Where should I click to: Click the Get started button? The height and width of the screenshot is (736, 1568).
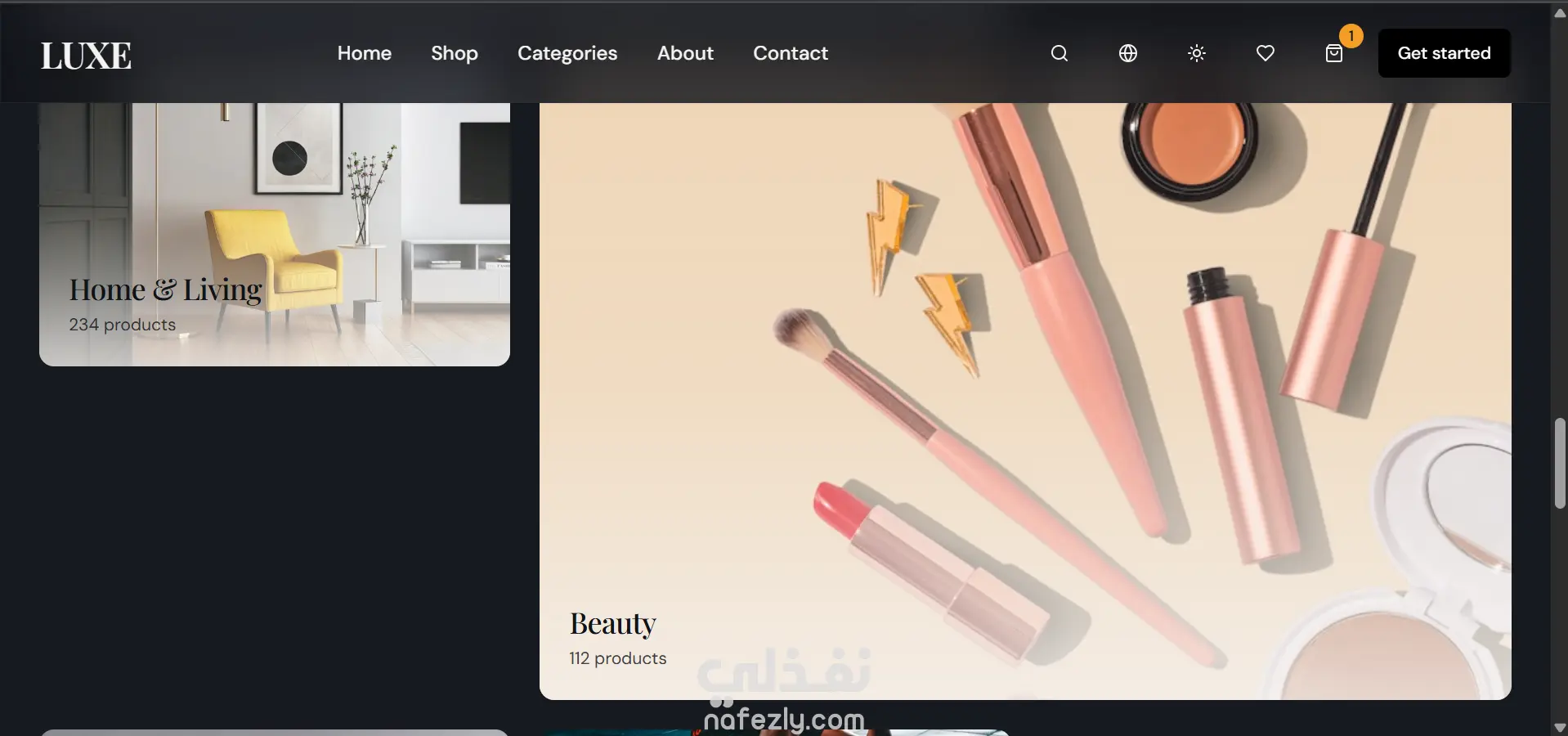[1444, 53]
